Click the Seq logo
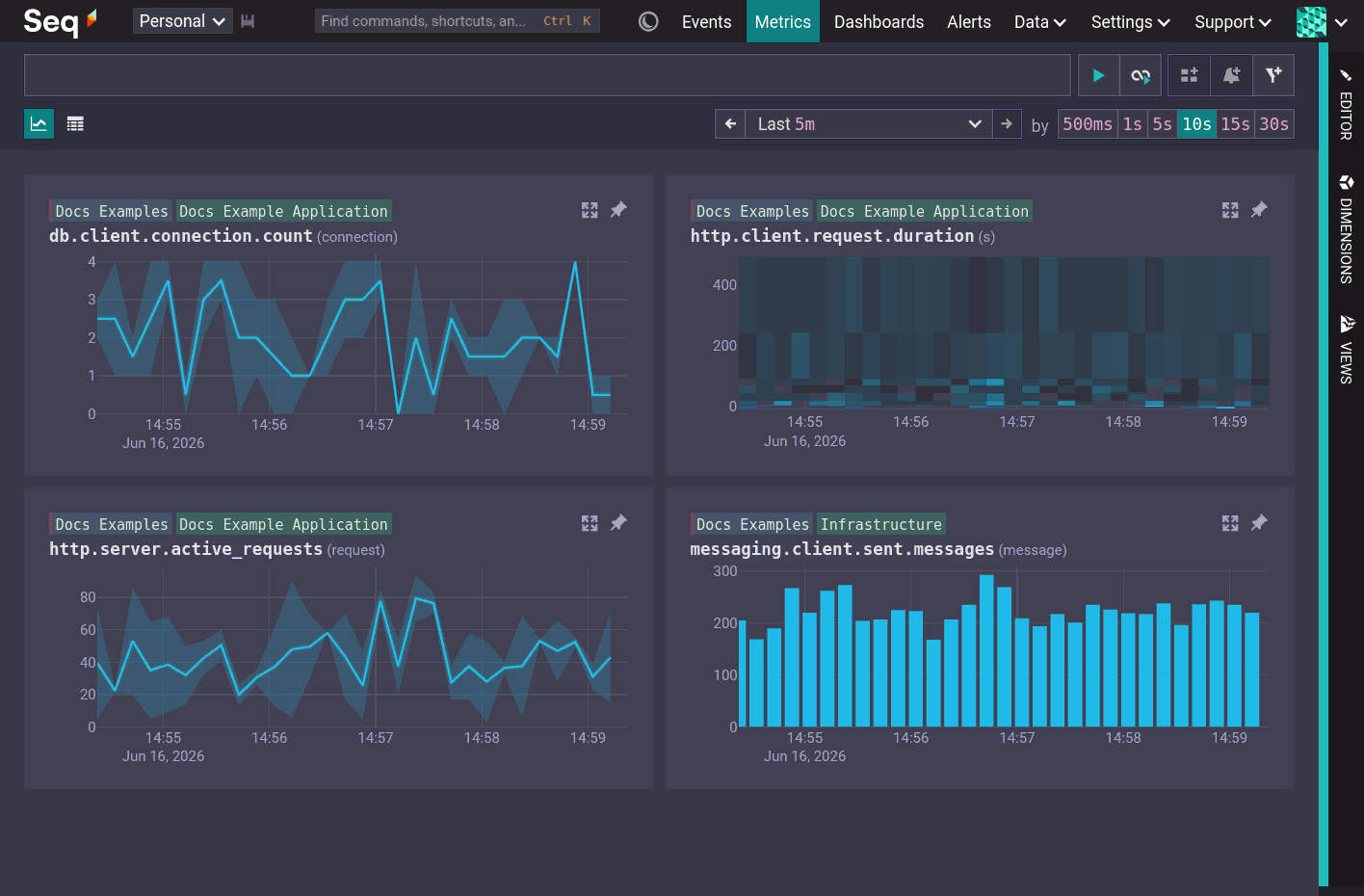Screen dimensions: 1364x896 [x=60, y=21]
